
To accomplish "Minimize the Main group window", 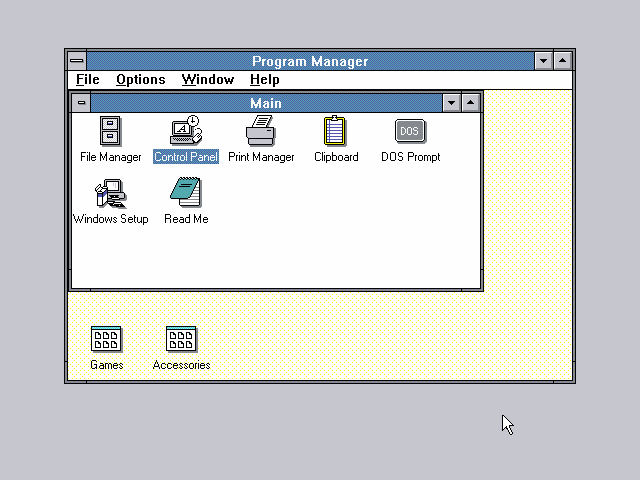I will pos(451,103).
